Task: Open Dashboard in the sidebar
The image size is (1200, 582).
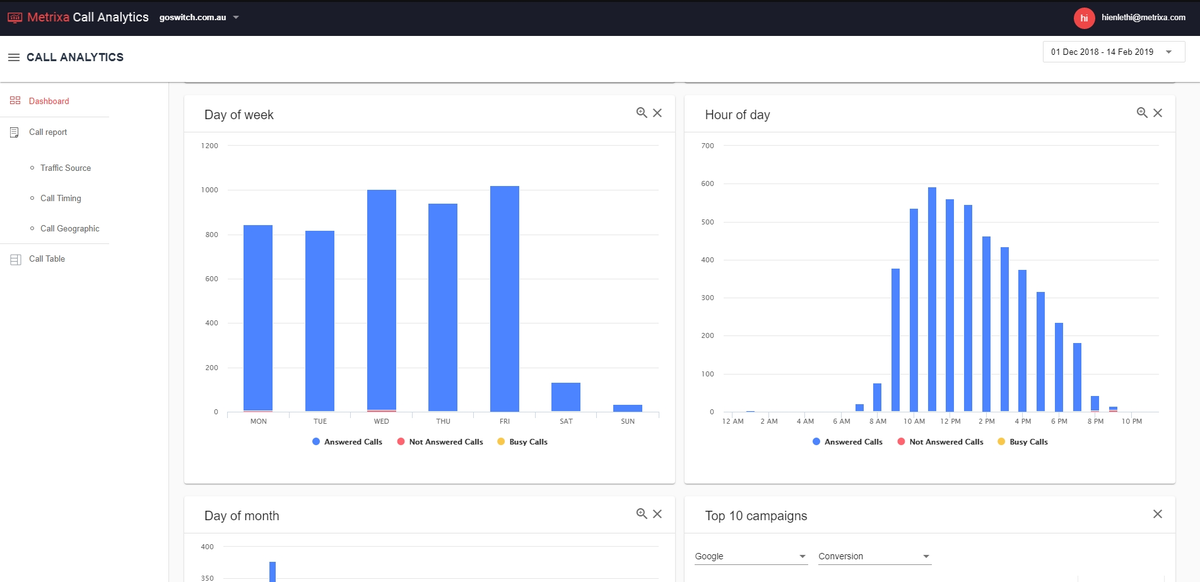Action: pyautogui.click(x=49, y=101)
